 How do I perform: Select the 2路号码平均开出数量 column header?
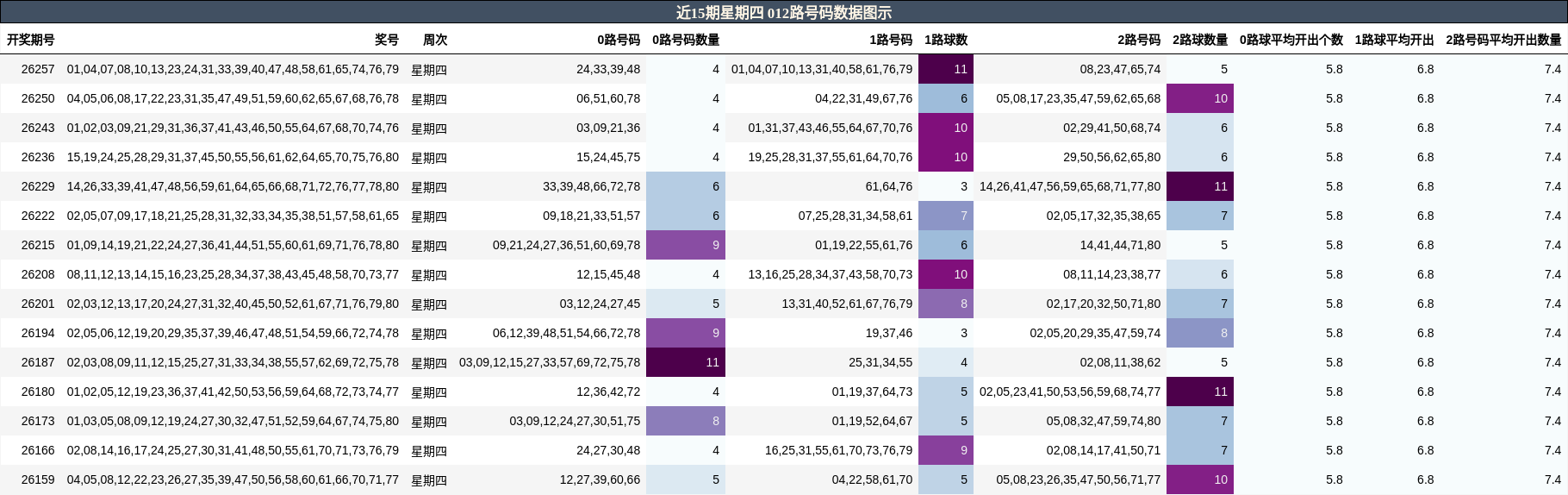tap(1503, 40)
